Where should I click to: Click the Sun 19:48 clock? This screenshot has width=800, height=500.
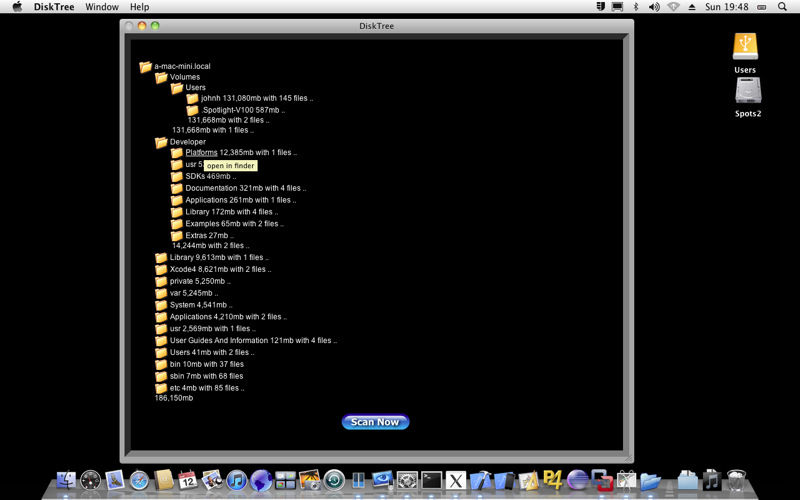727,7
